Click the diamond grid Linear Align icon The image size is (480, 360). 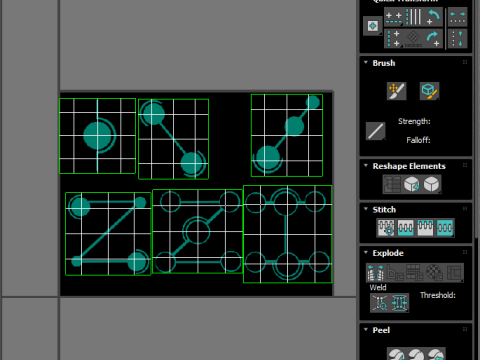[x=414, y=39]
